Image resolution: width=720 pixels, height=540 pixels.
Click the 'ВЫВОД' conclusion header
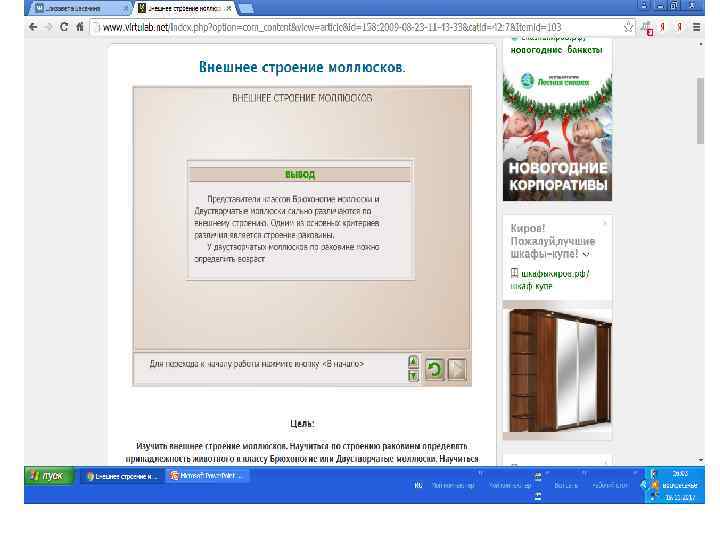[x=300, y=174]
